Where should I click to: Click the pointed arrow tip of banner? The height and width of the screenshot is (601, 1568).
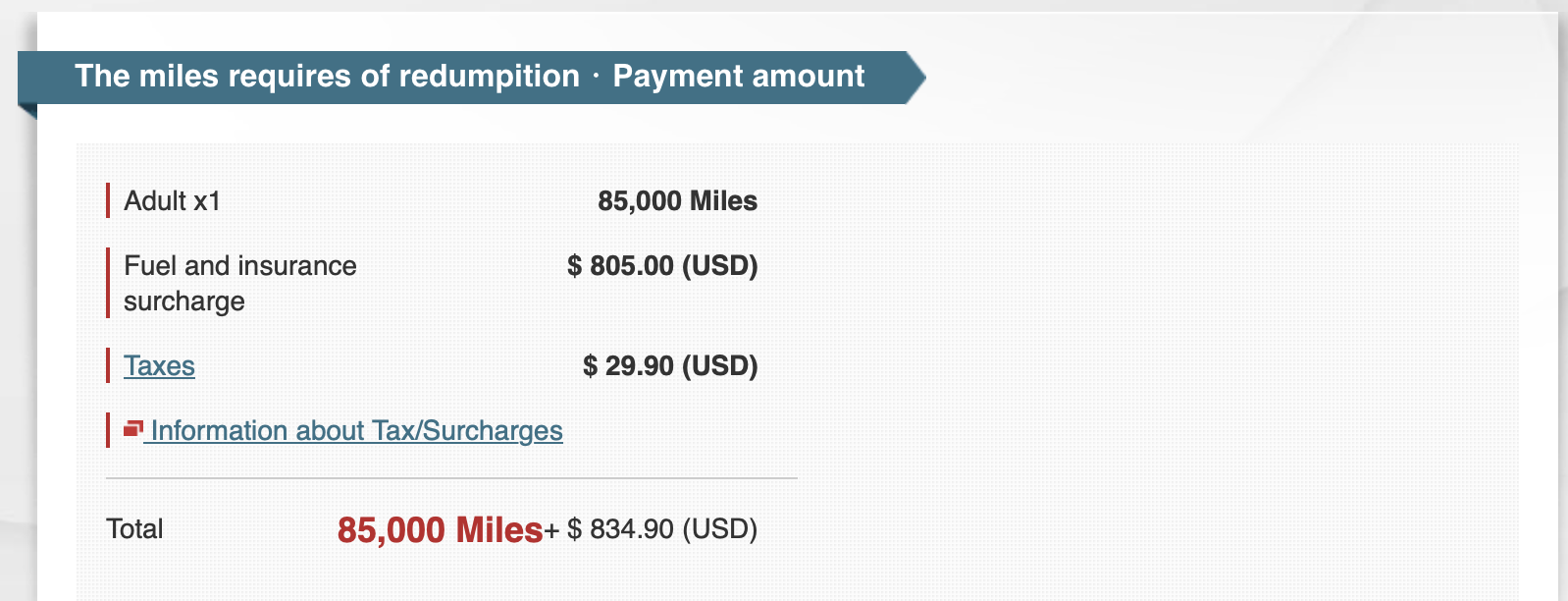916,78
